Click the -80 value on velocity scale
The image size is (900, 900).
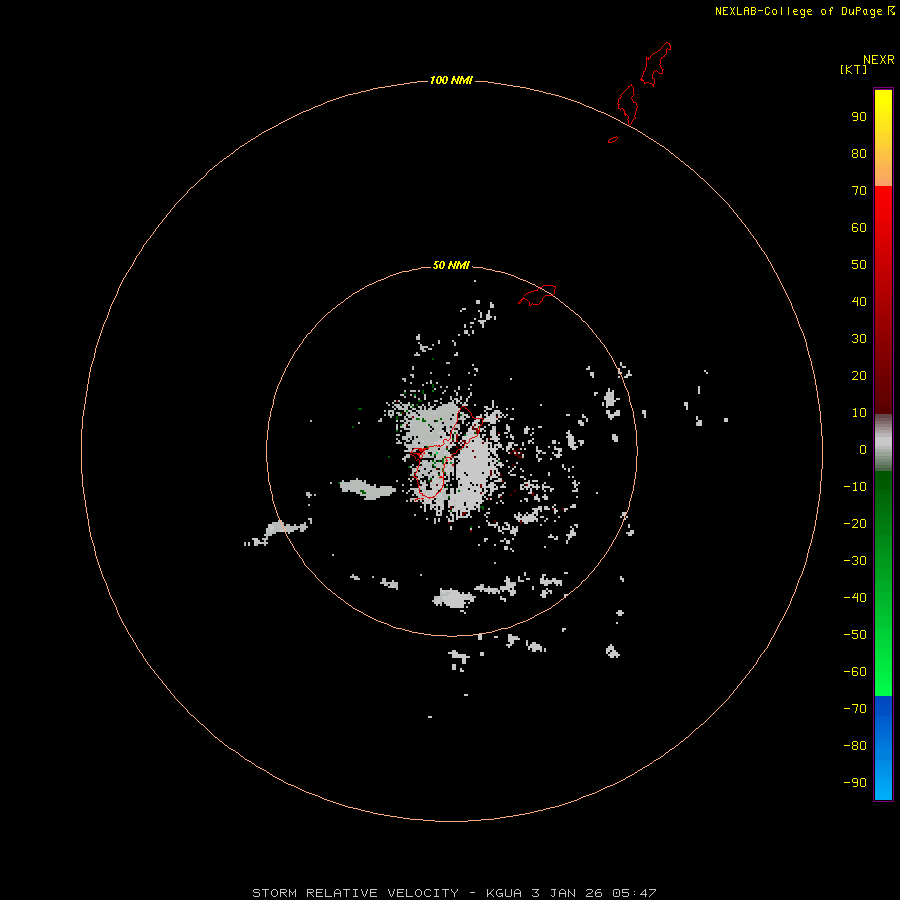[855, 746]
